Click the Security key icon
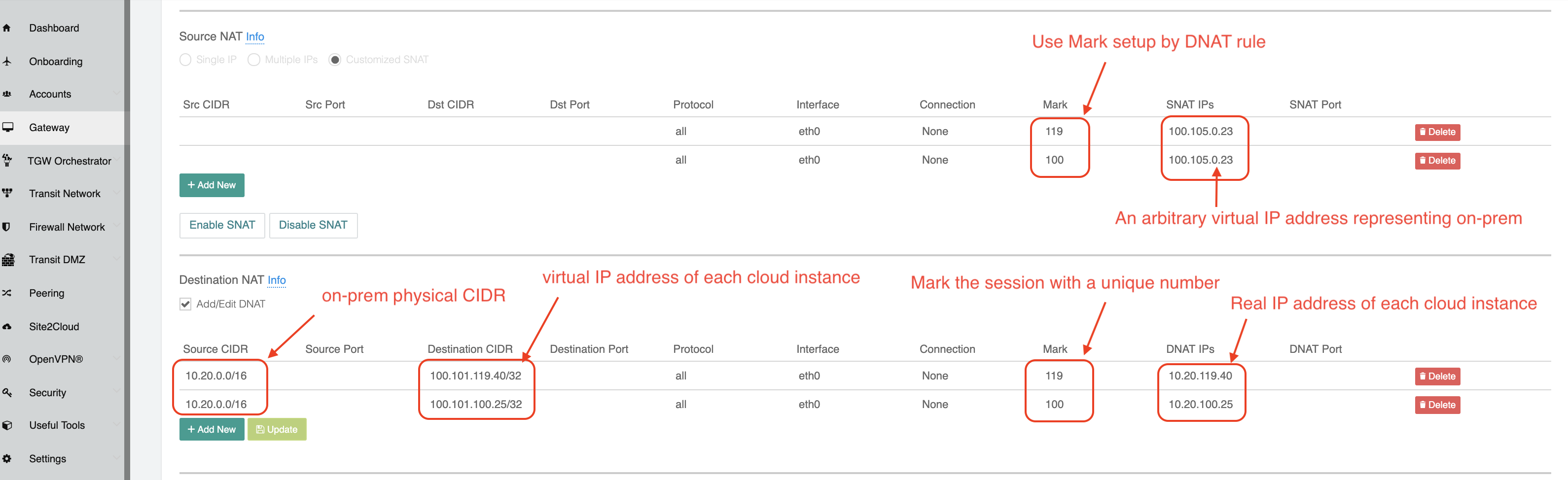Image resolution: width=1568 pixels, height=480 pixels. 7,393
